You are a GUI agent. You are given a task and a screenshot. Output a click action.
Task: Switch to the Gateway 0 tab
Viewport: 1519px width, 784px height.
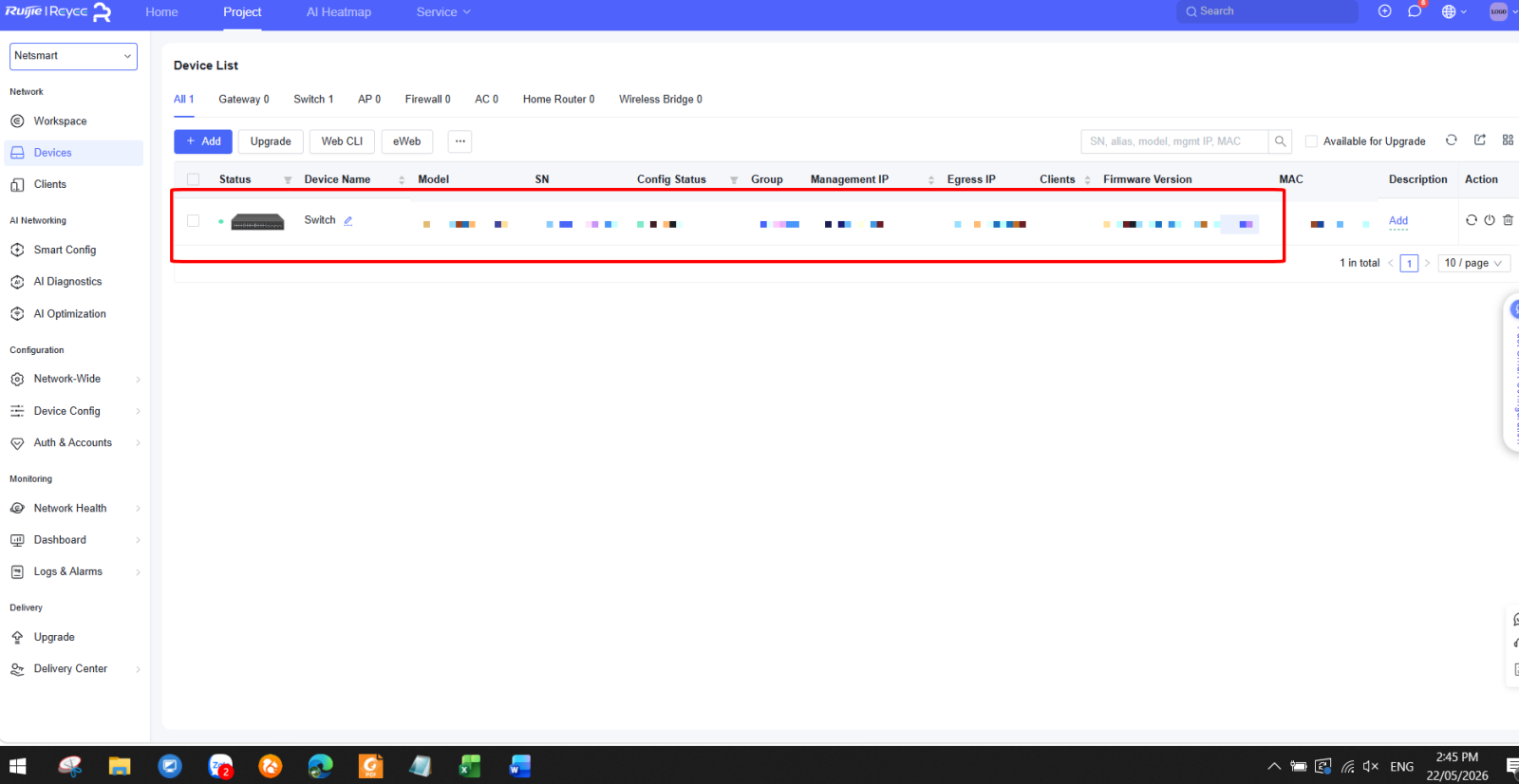click(244, 100)
